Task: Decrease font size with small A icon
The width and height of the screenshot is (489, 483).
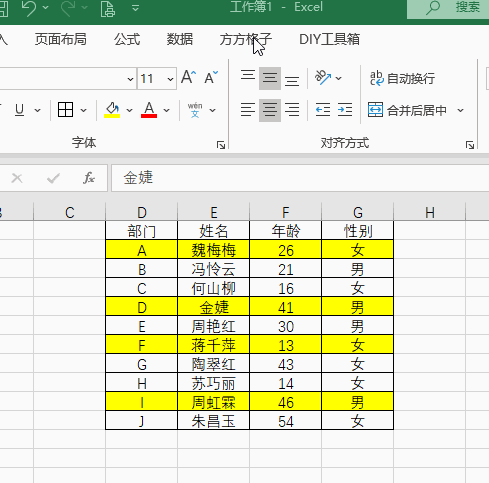Action: pos(211,77)
